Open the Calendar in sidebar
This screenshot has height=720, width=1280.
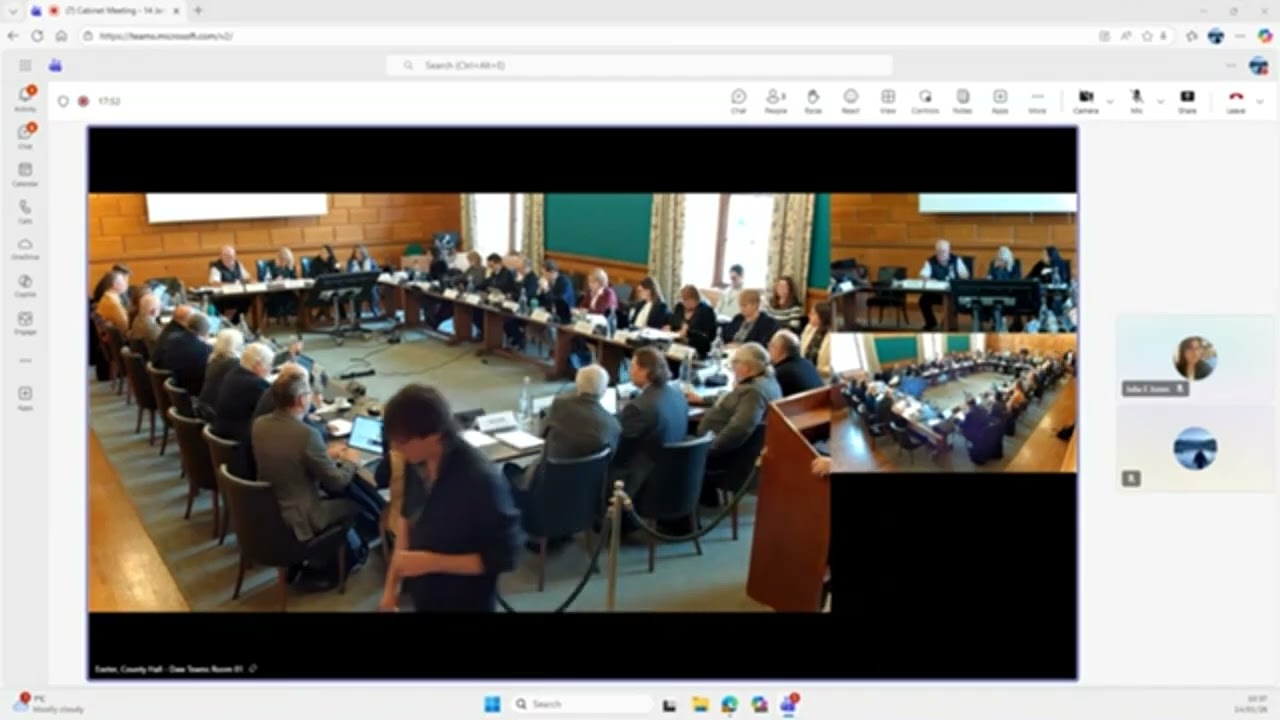coord(25,174)
